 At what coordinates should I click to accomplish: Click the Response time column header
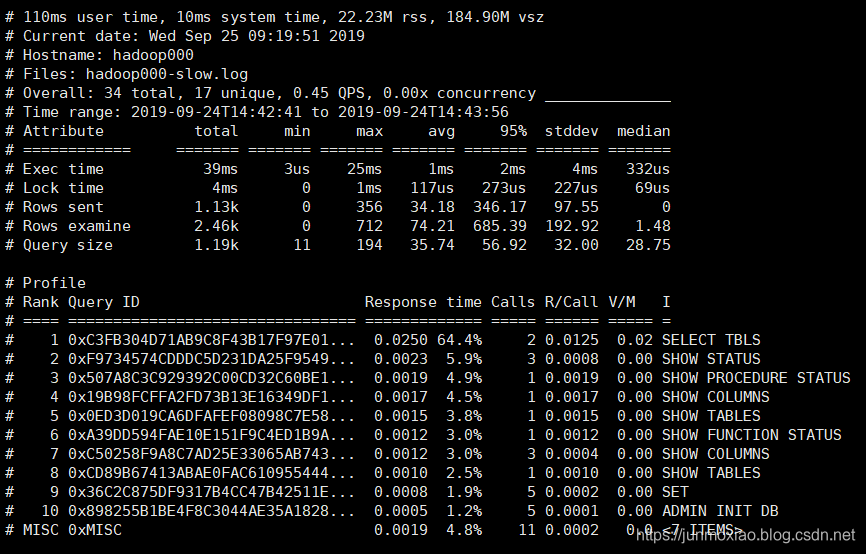pyautogui.click(x=423, y=302)
